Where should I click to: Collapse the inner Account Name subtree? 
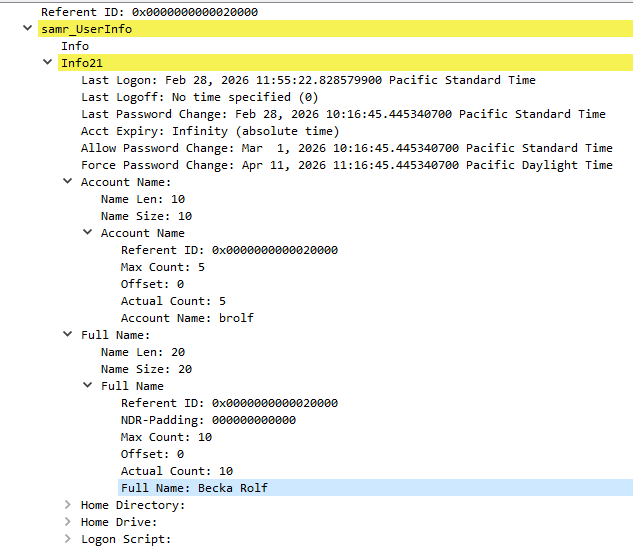pos(88,232)
